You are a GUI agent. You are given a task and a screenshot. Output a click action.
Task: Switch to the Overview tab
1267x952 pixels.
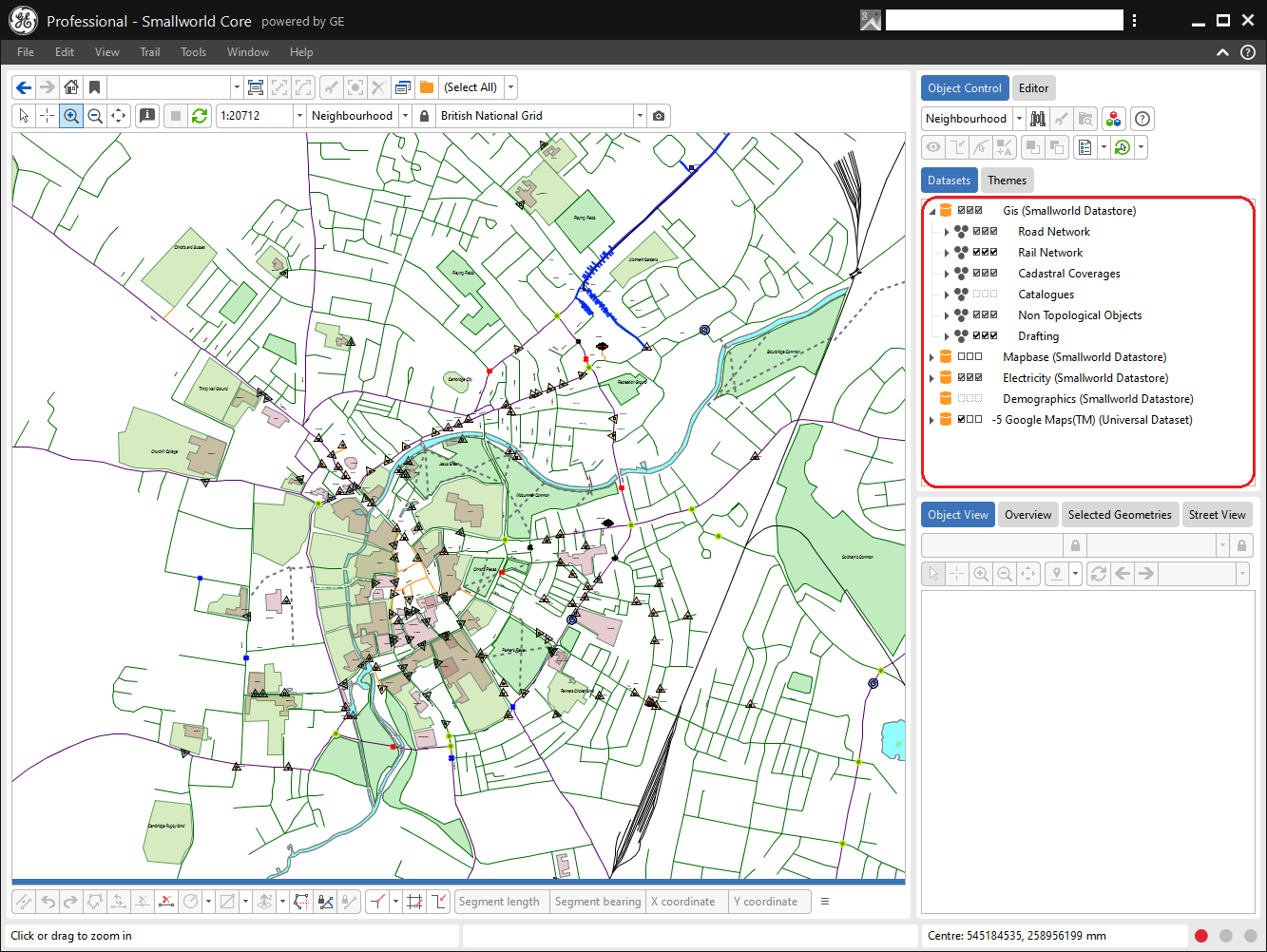[1028, 515]
